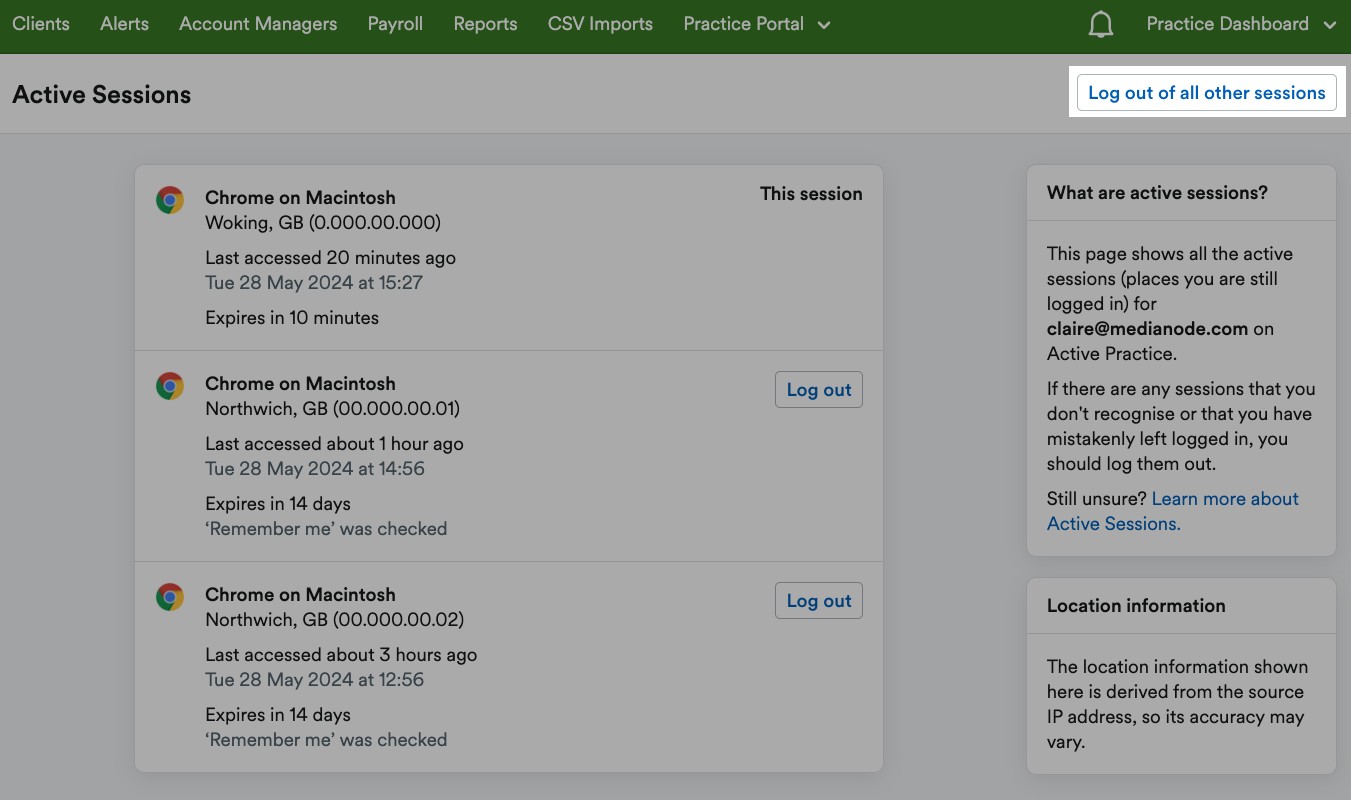Open the Clients section
The height and width of the screenshot is (800, 1351).
pyautogui.click(x=40, y=23)
